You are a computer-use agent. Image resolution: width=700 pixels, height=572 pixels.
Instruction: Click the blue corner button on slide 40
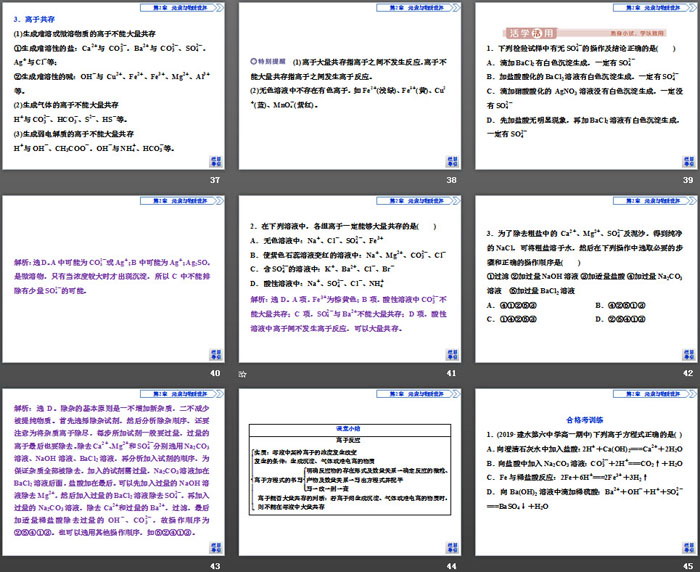[216, 354]
